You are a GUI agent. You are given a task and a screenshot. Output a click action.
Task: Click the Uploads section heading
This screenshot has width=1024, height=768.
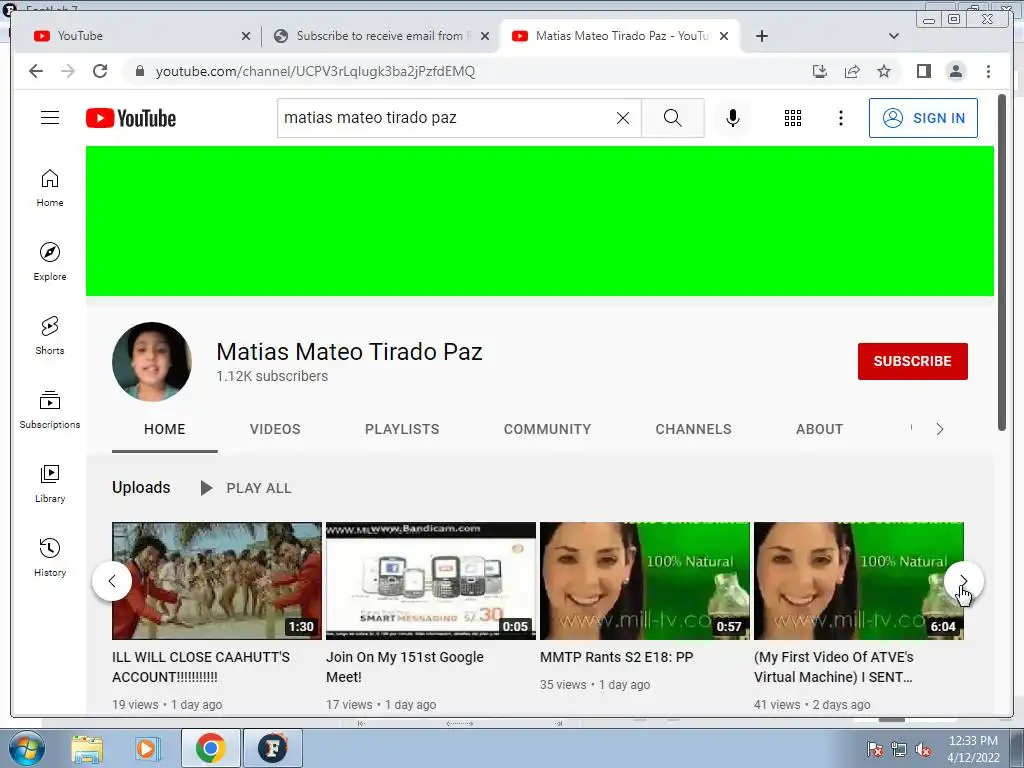click(x=141, y=487)
